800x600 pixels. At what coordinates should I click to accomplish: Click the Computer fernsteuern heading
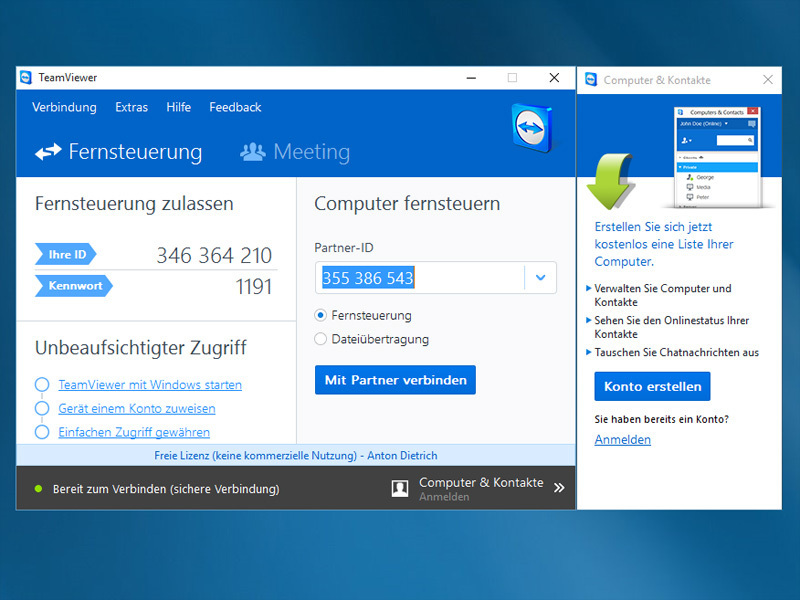[407, 204]
